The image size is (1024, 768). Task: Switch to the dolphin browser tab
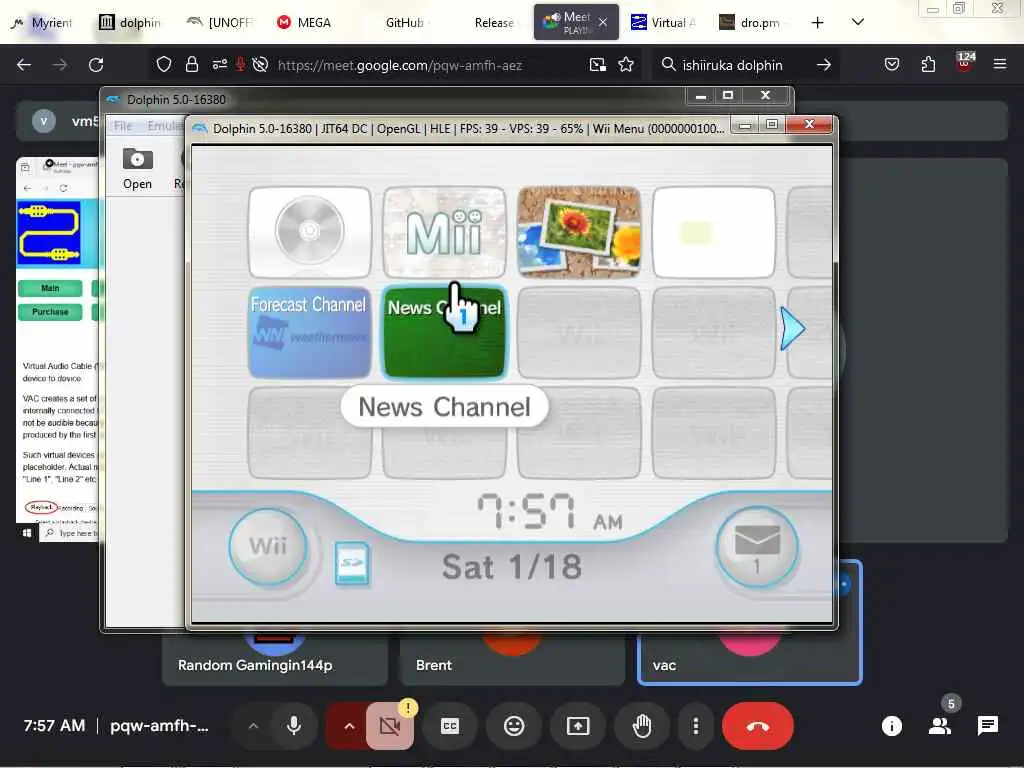tap(131, 23)
